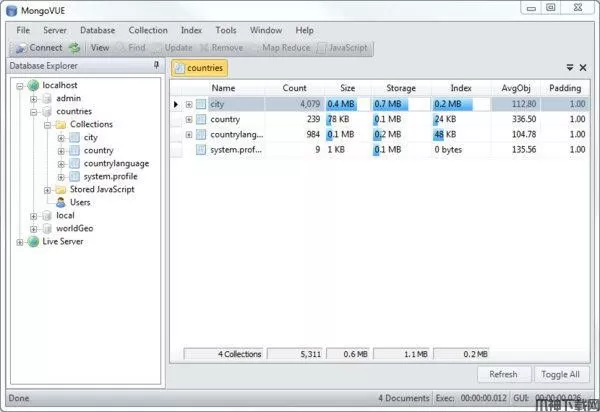This screenshot has height=412, width=600.
Task: Open the Collection menu
Action: 148,31
